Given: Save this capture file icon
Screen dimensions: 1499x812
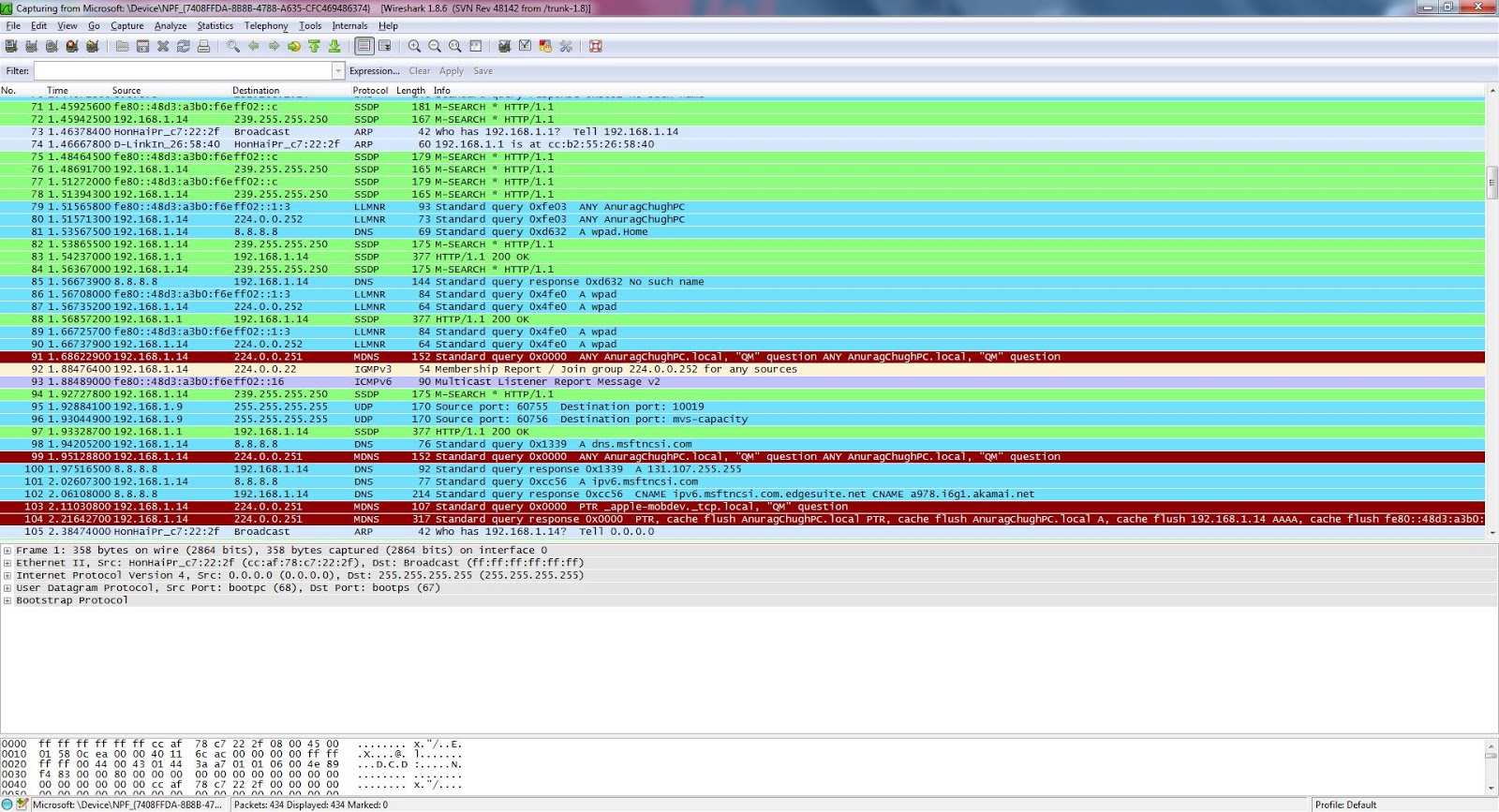Looking at the screenshot, I should (142, 46).
